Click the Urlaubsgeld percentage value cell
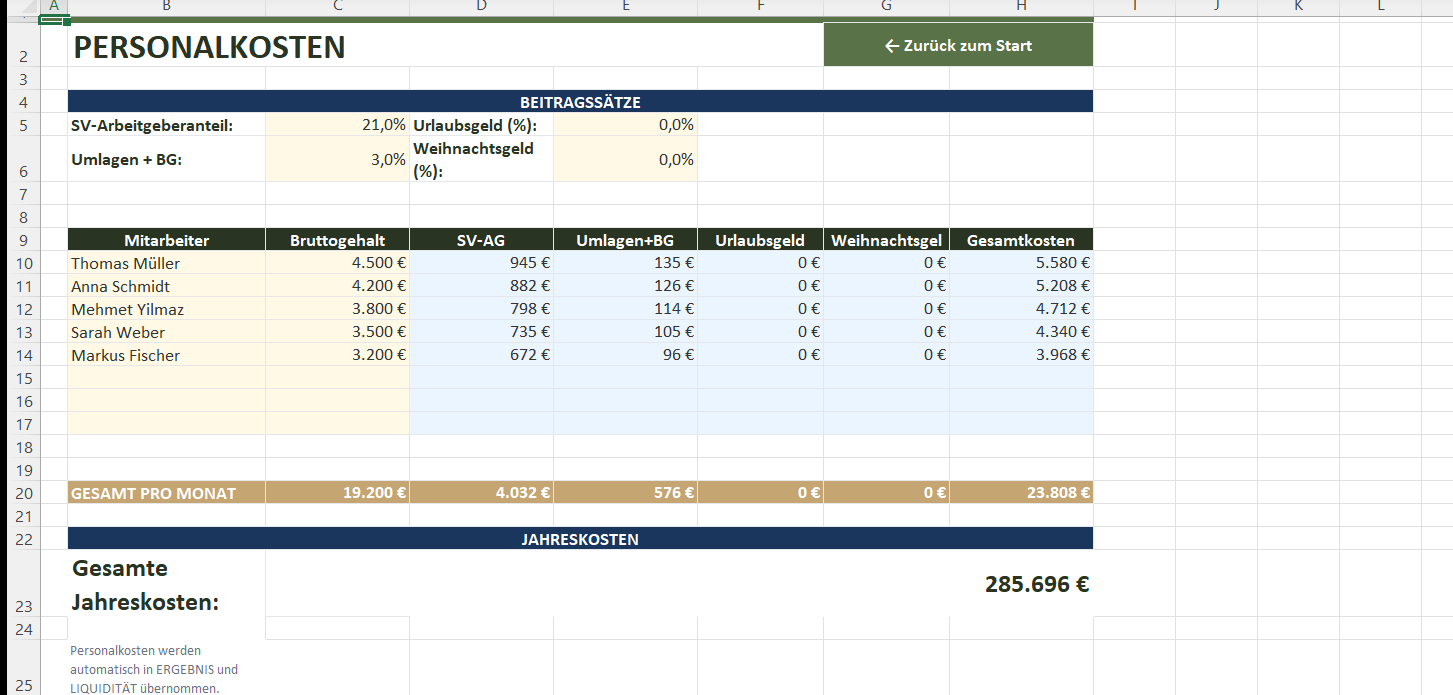The height and width of the screenshot is (695, 1453). [x=625, y=125]
